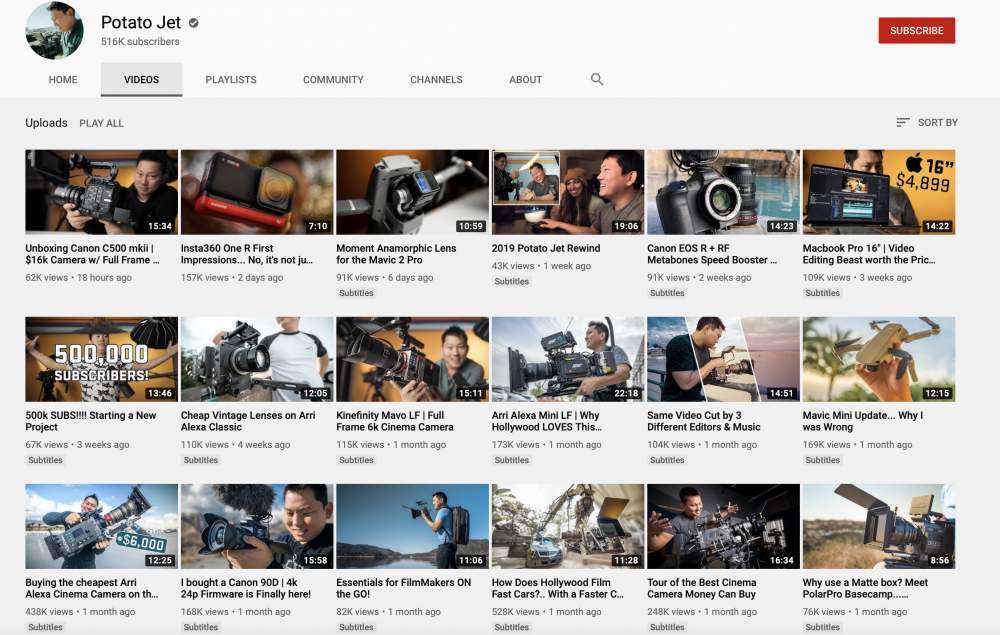This screenshot has height=635, width=1000.
Task: Open the Sort By dropdown
Action: click(x=927, y=123)
